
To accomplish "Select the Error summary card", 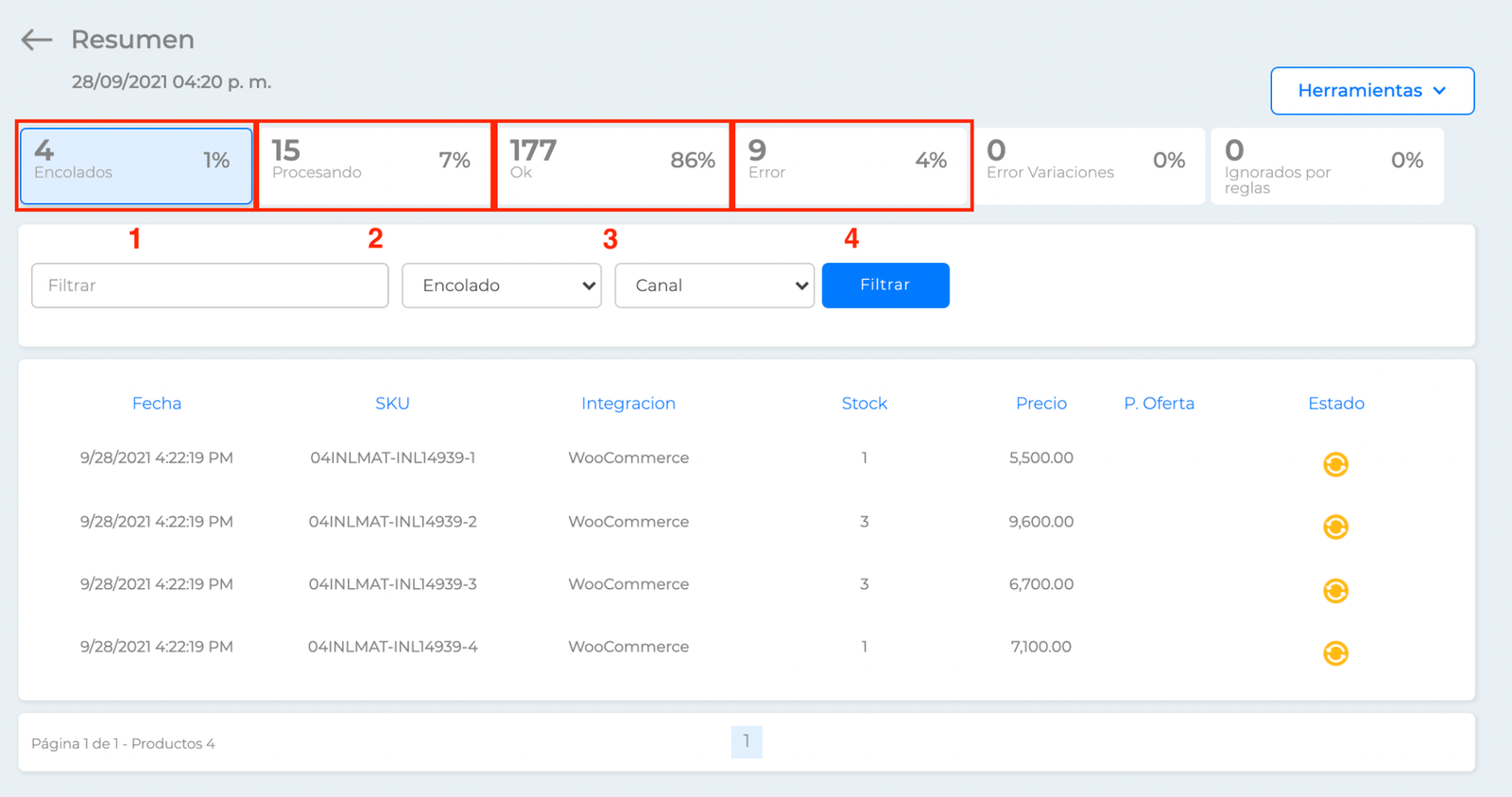I will [850, 165].
